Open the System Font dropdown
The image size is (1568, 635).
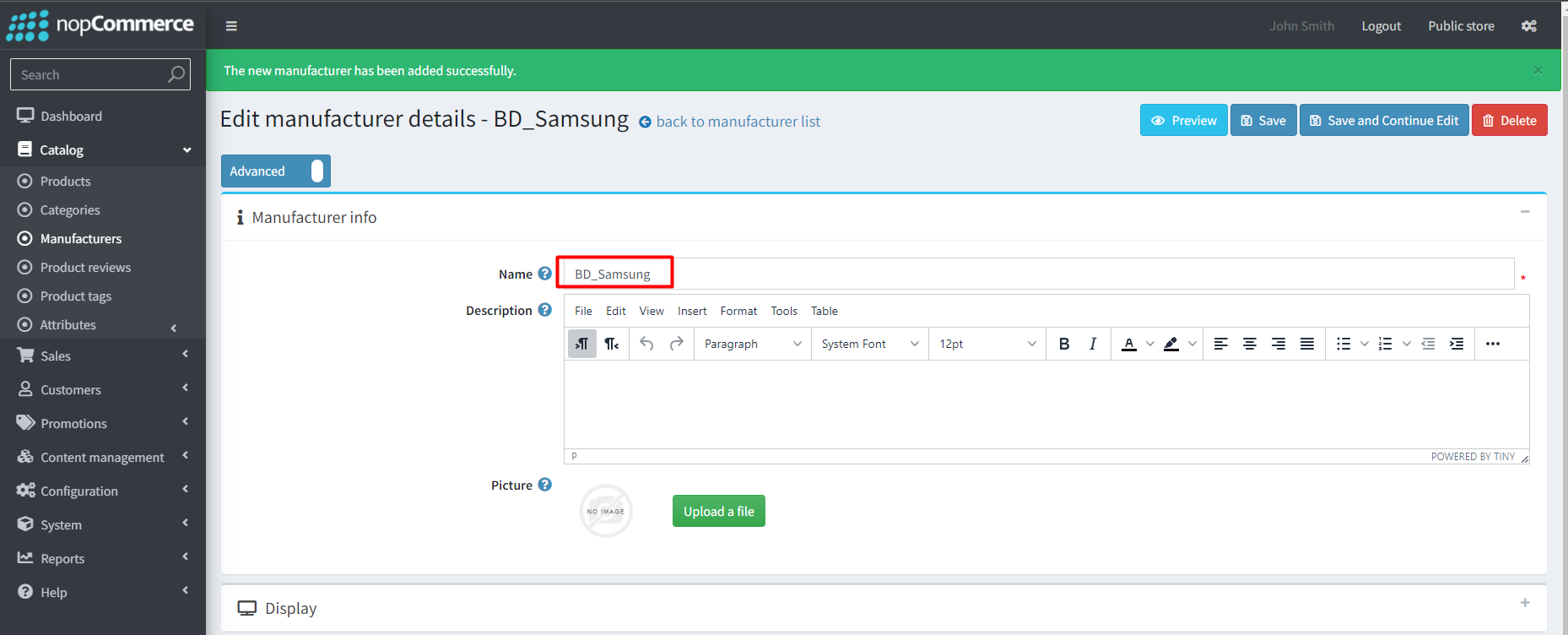coord(869,344)
